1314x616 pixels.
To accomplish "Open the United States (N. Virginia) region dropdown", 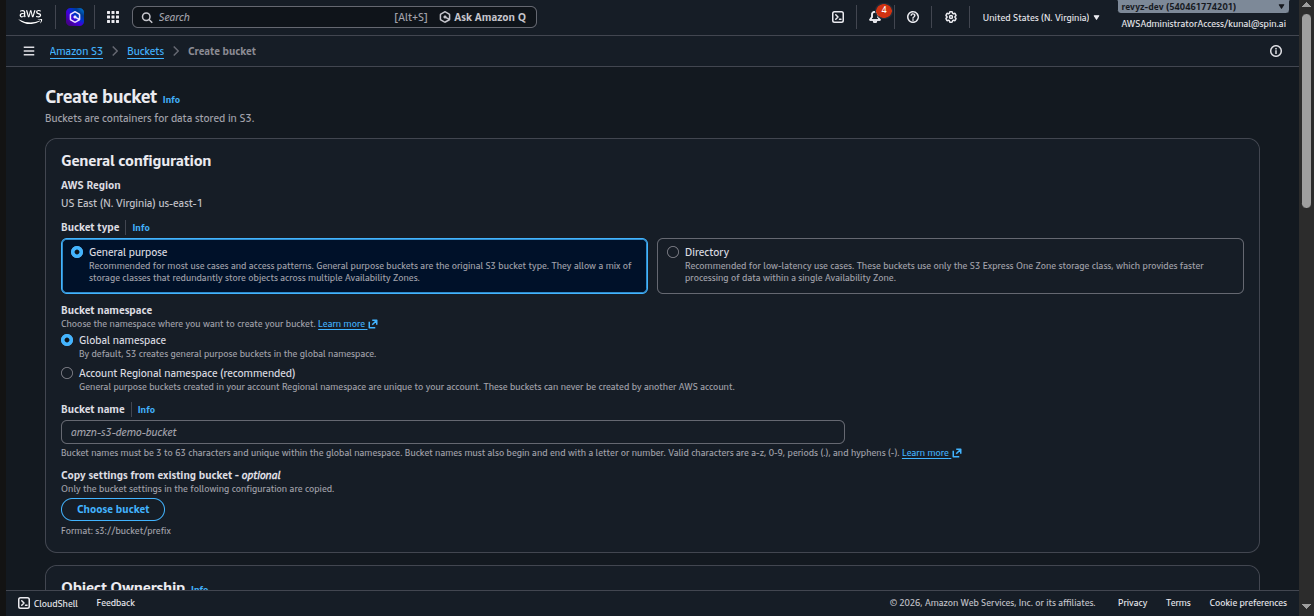I will click(x=1041, y=17).
